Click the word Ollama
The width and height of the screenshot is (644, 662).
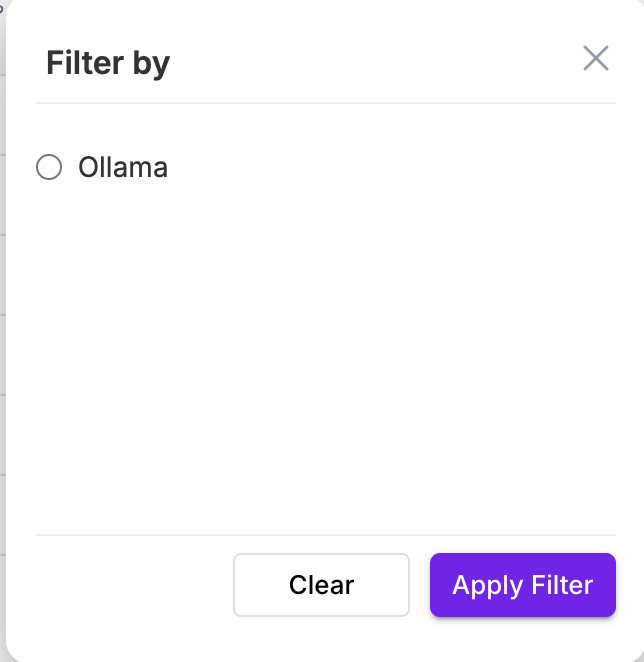(x=123, y=167)
